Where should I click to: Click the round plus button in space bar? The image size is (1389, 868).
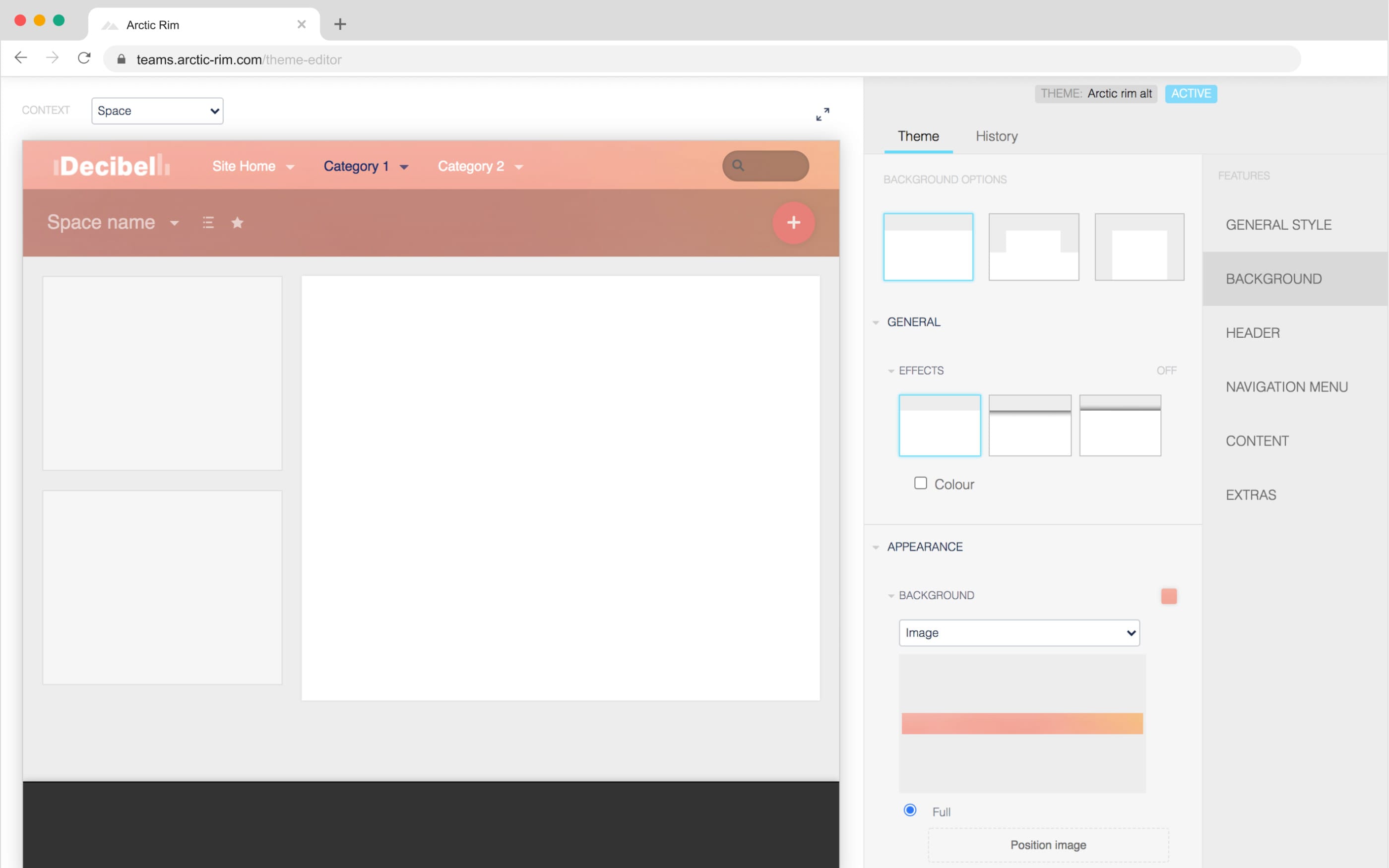(x=793, y=223)
